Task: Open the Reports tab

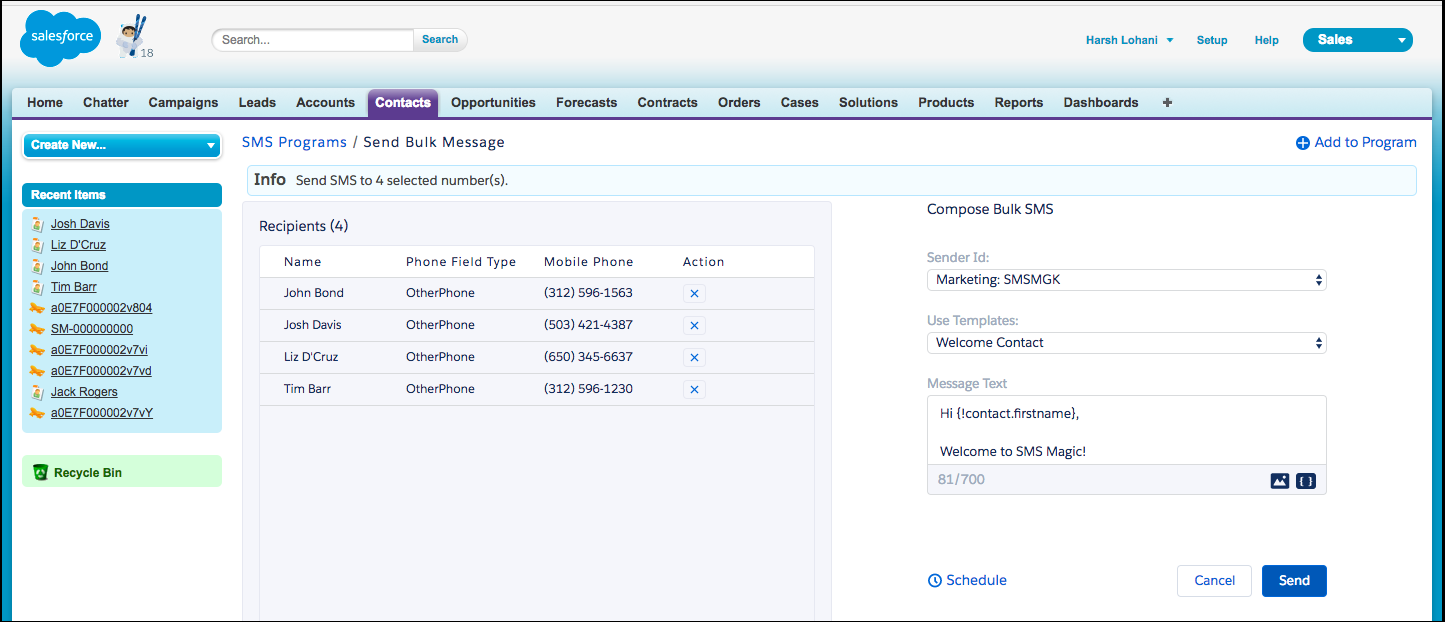Action: click(x=1019, y=102)
